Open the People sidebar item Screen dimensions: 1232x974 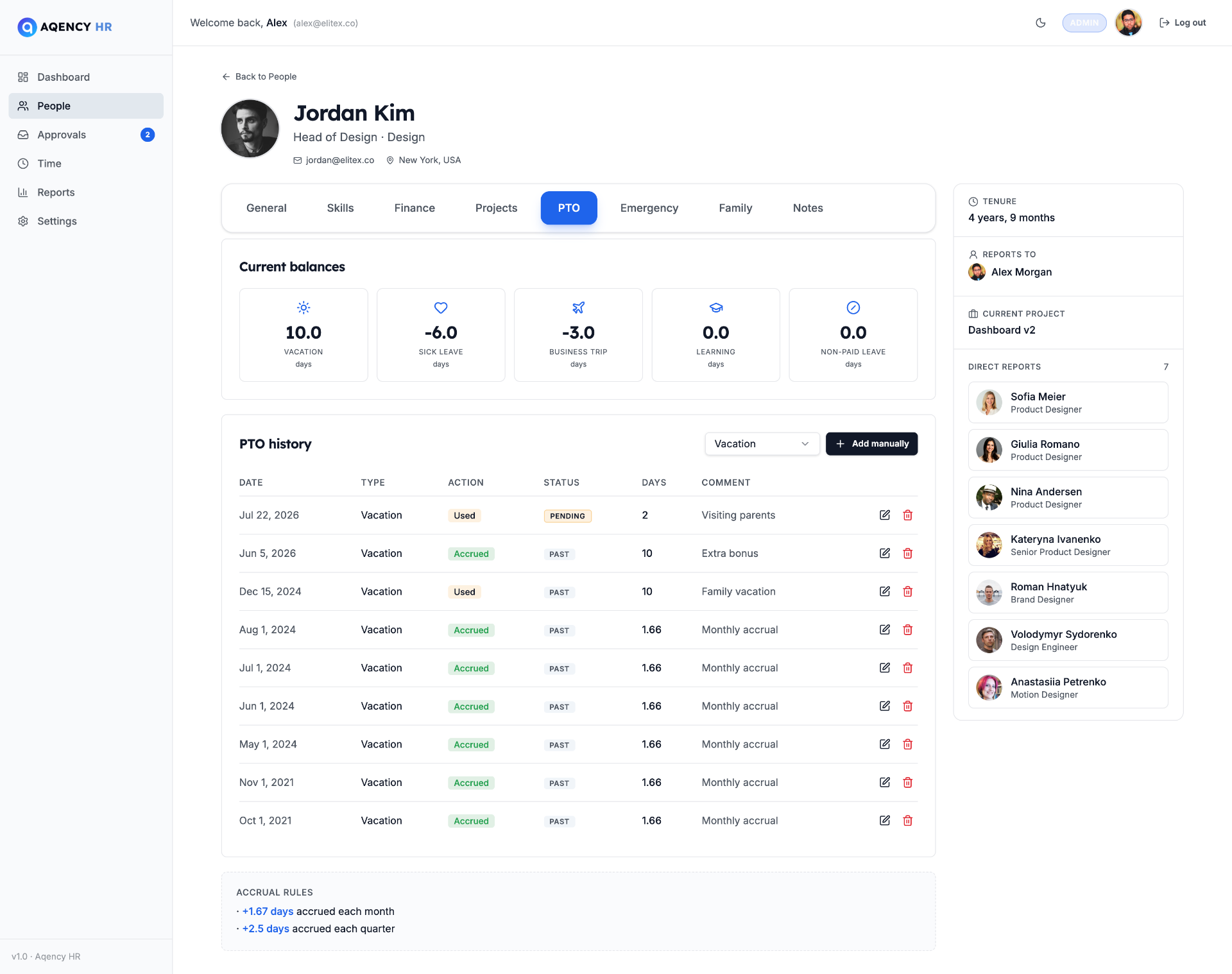pyautogui.click(x=86, y=106)
